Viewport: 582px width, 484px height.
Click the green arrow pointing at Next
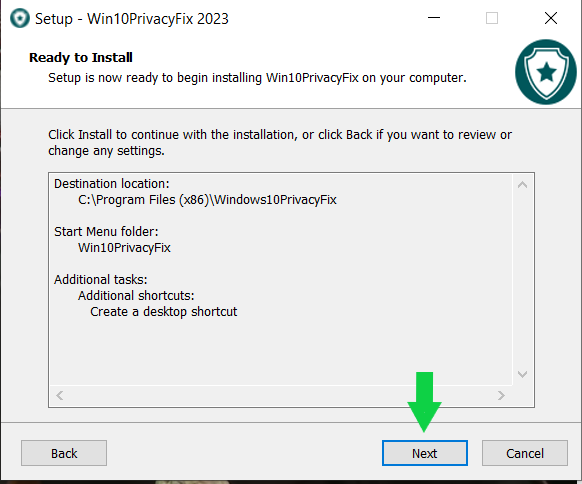click(x=424, y=402)
